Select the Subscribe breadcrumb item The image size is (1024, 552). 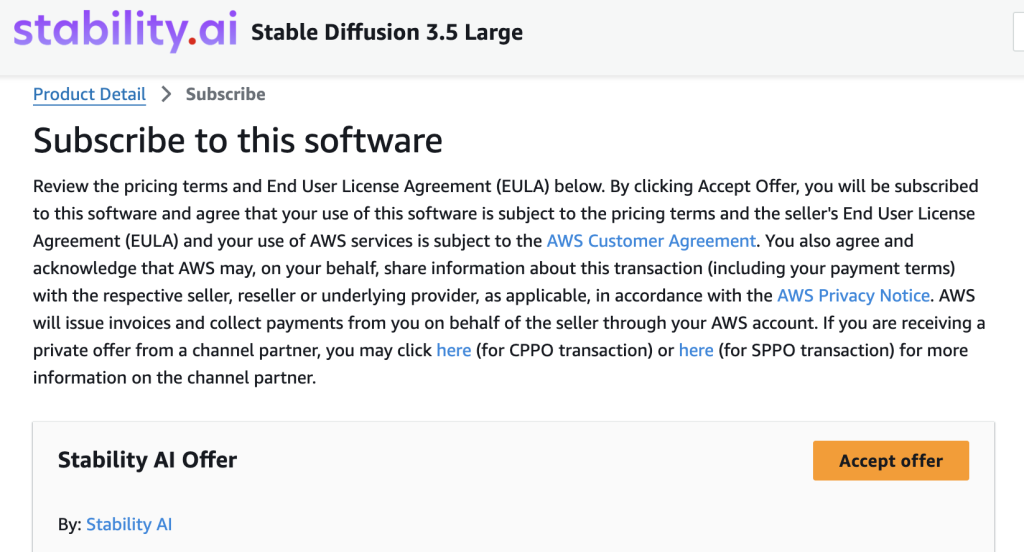coord(225,94)
